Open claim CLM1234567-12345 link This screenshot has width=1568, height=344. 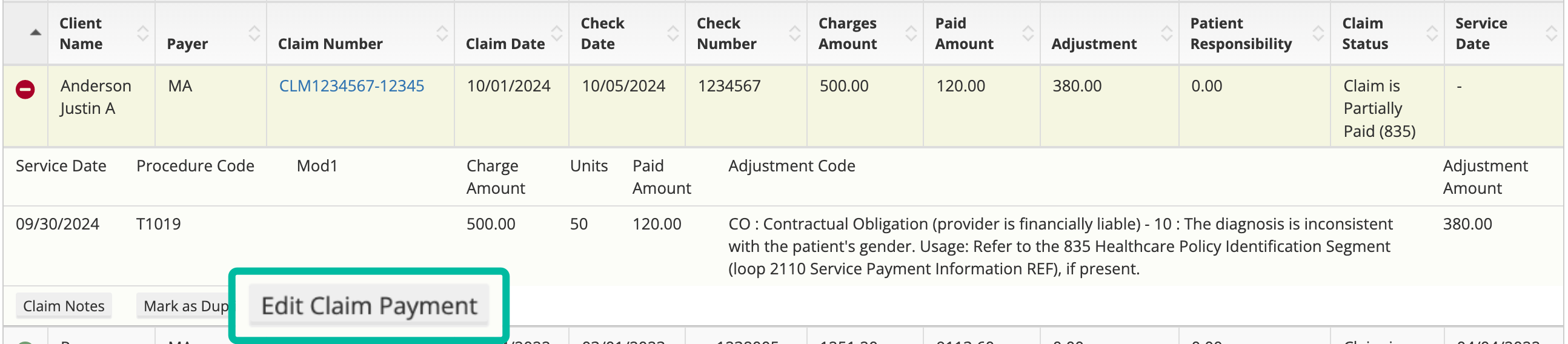click(x=351, y=86)
